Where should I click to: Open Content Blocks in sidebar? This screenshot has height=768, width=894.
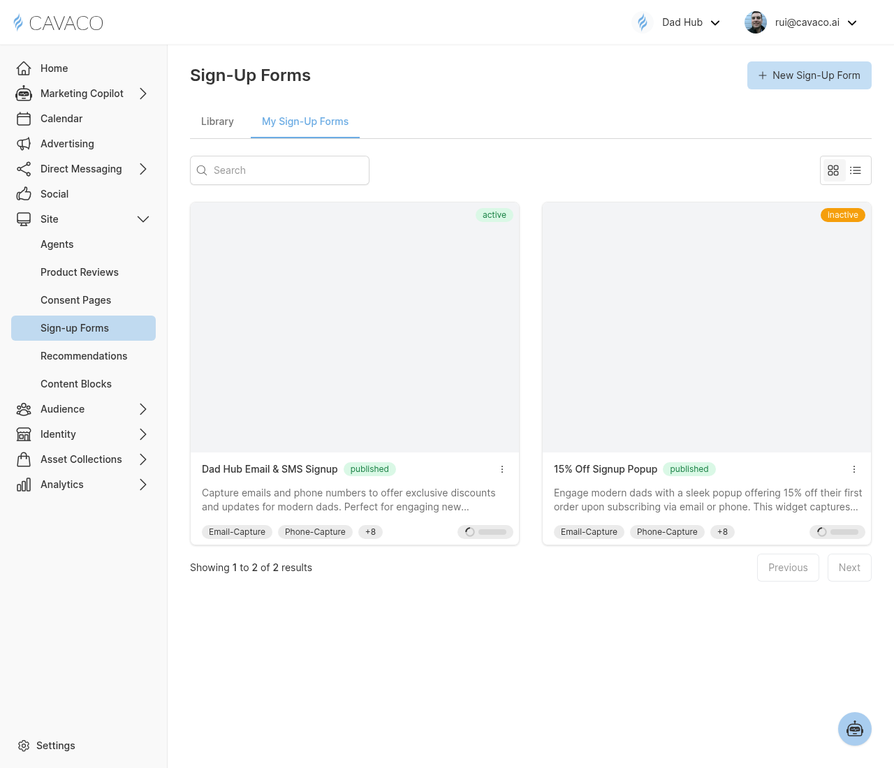pos(76,384)
